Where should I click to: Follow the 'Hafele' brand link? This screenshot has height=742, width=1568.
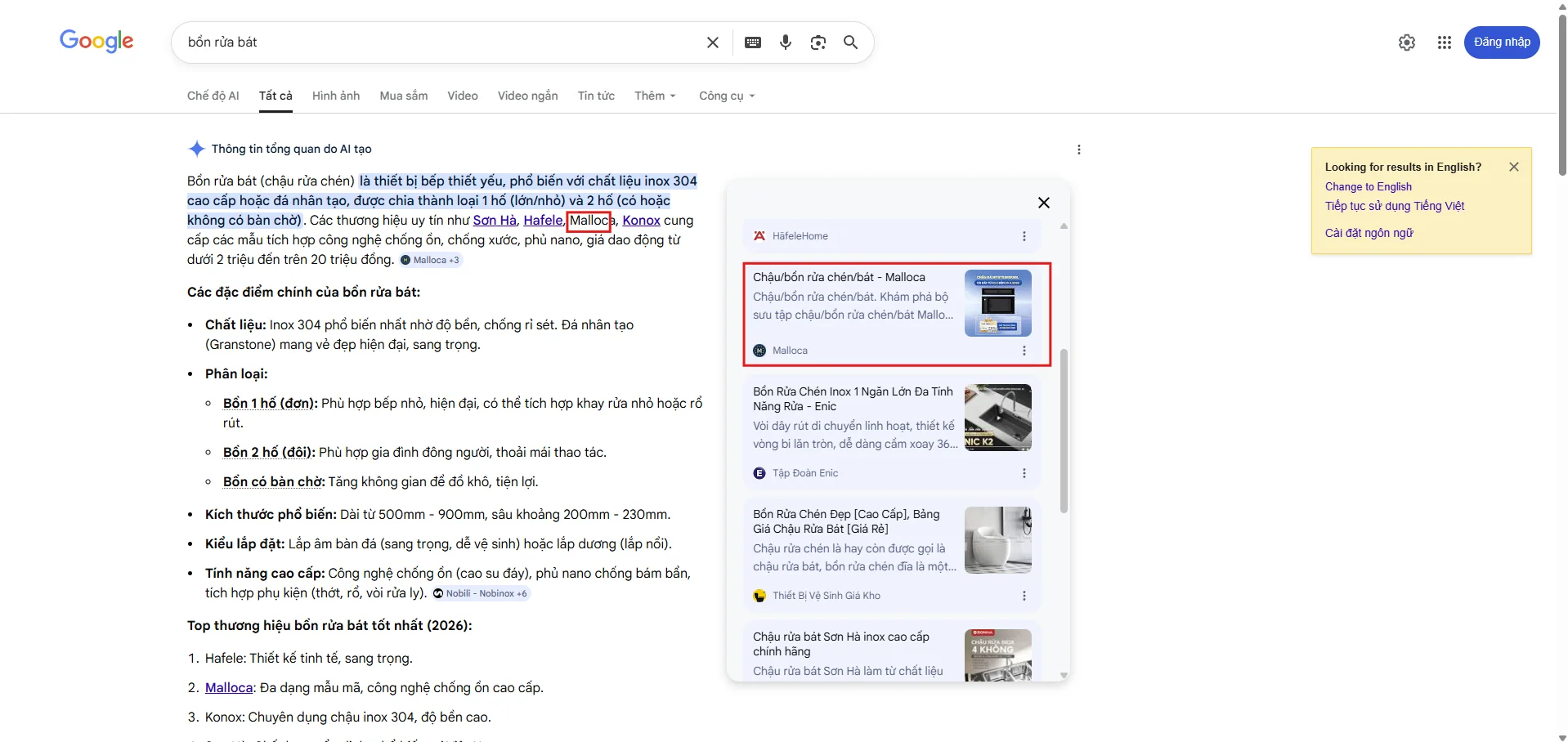click(543, 220)
